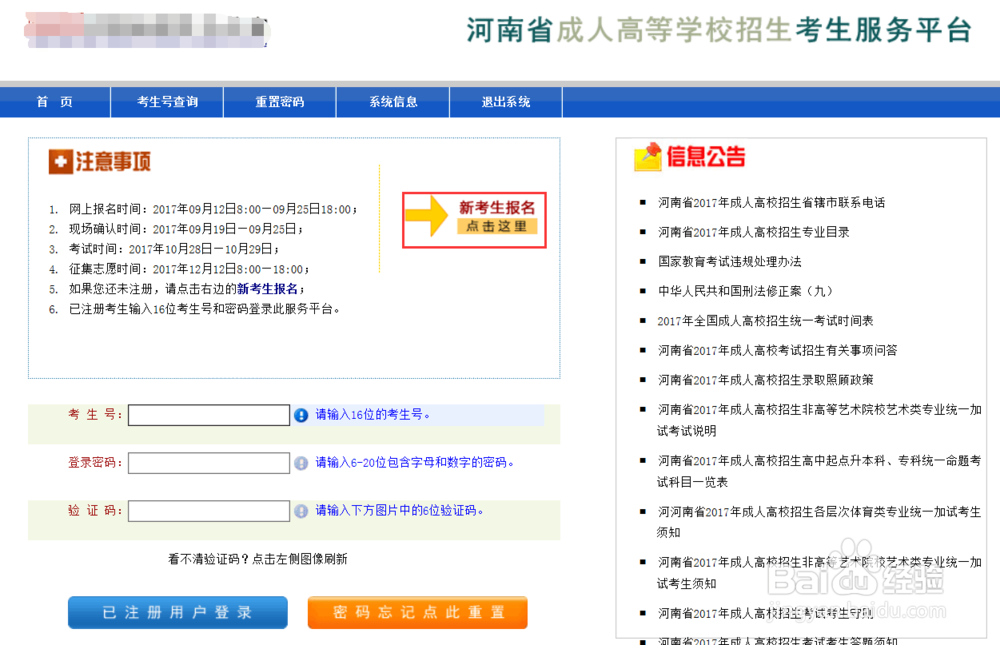The width and height of the screenshot is (1000, 645).
Task: Open the 首页 navigation item
Action: click(x=55, y=102)
